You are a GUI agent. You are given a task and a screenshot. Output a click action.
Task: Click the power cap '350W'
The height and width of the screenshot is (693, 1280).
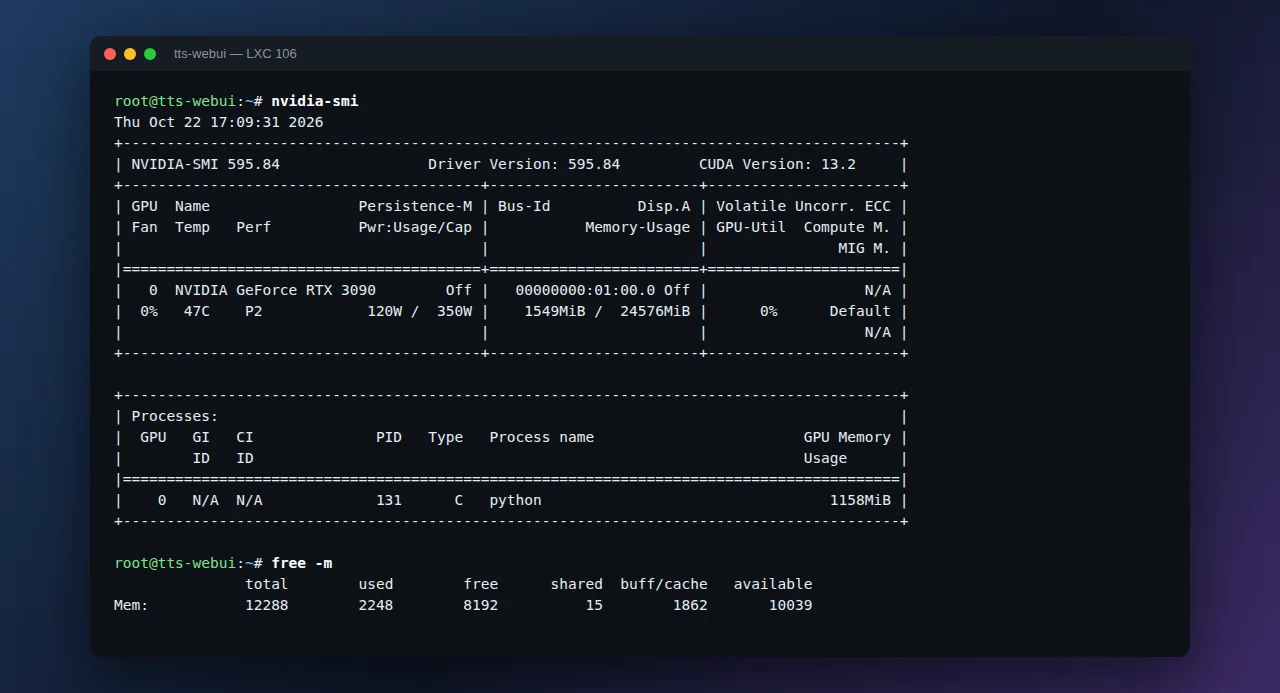coord(454,311)
